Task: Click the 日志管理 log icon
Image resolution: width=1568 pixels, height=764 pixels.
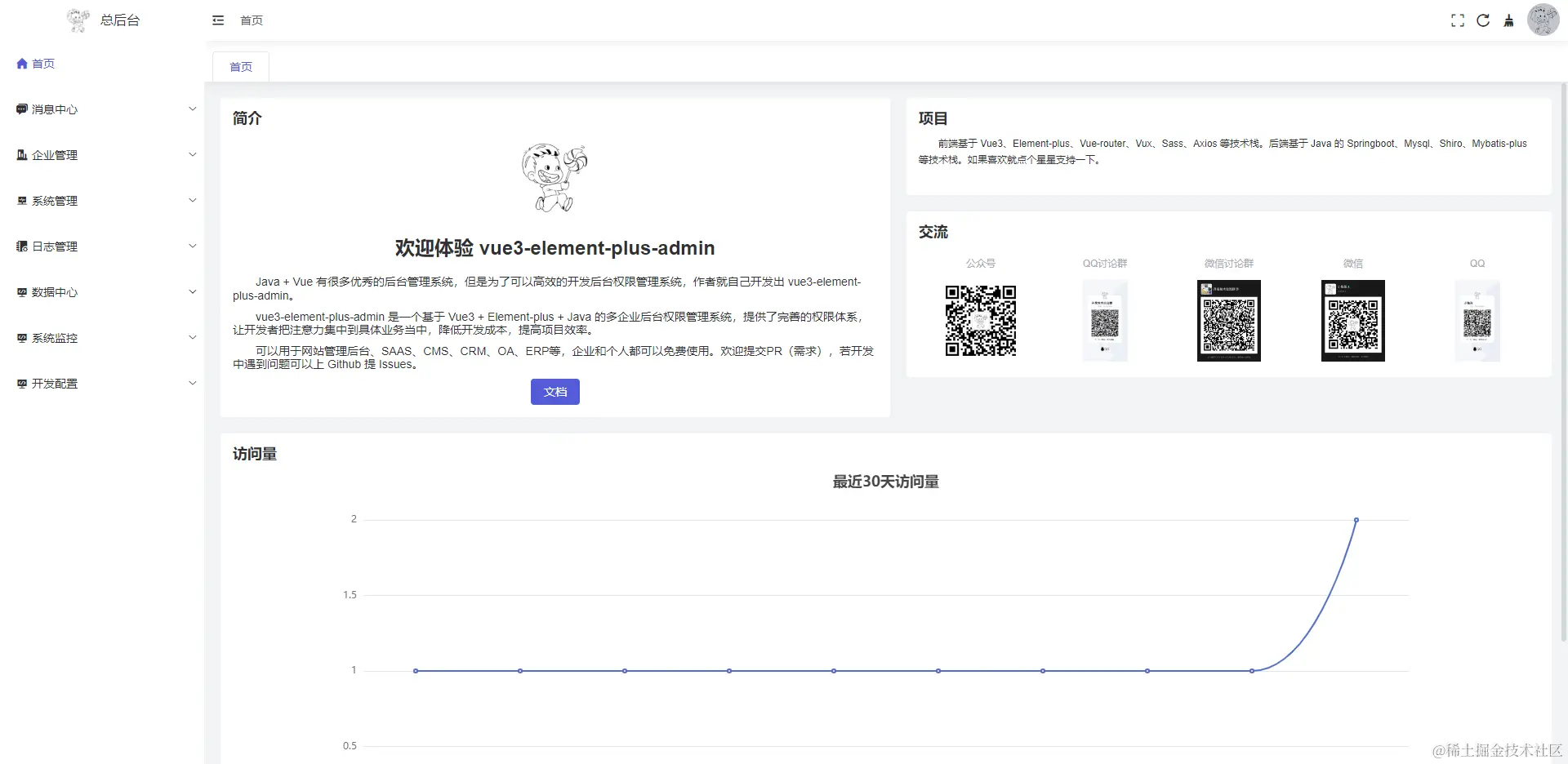Action: tap(22, 247)
